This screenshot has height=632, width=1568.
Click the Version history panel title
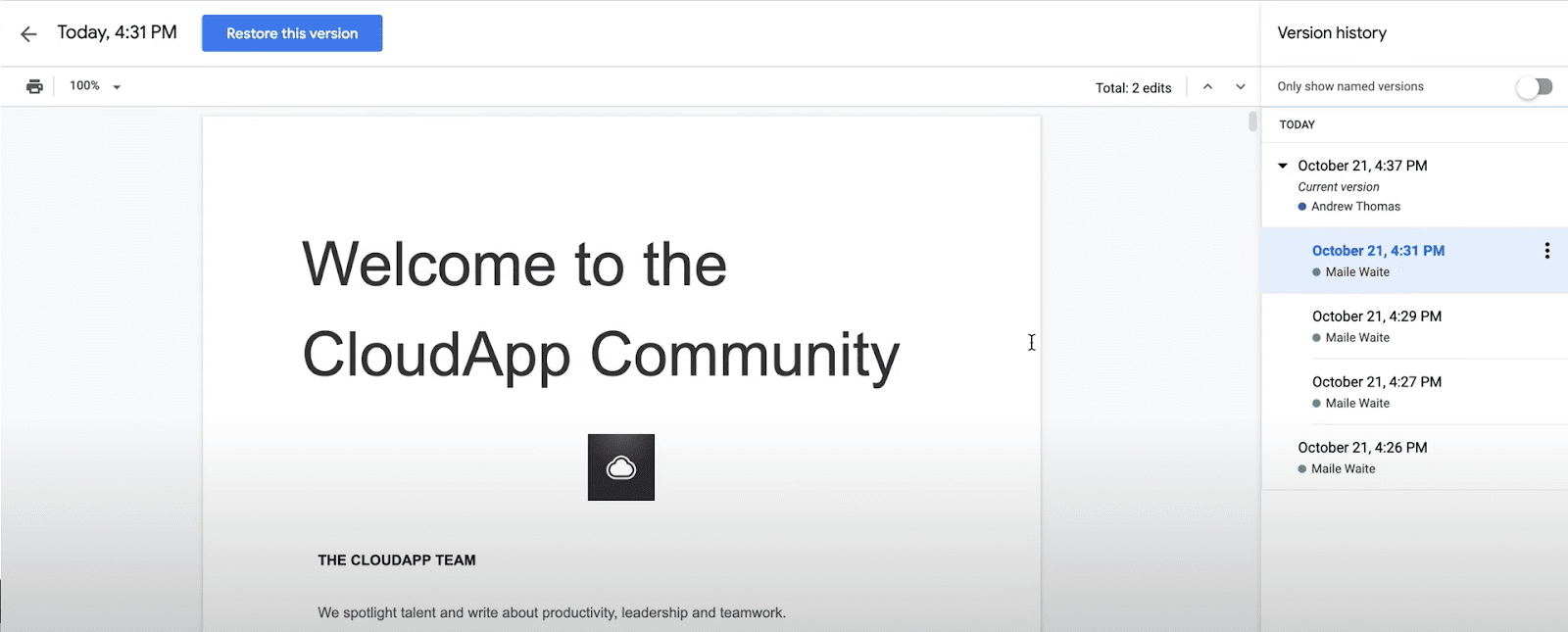tap(1332, 33)
